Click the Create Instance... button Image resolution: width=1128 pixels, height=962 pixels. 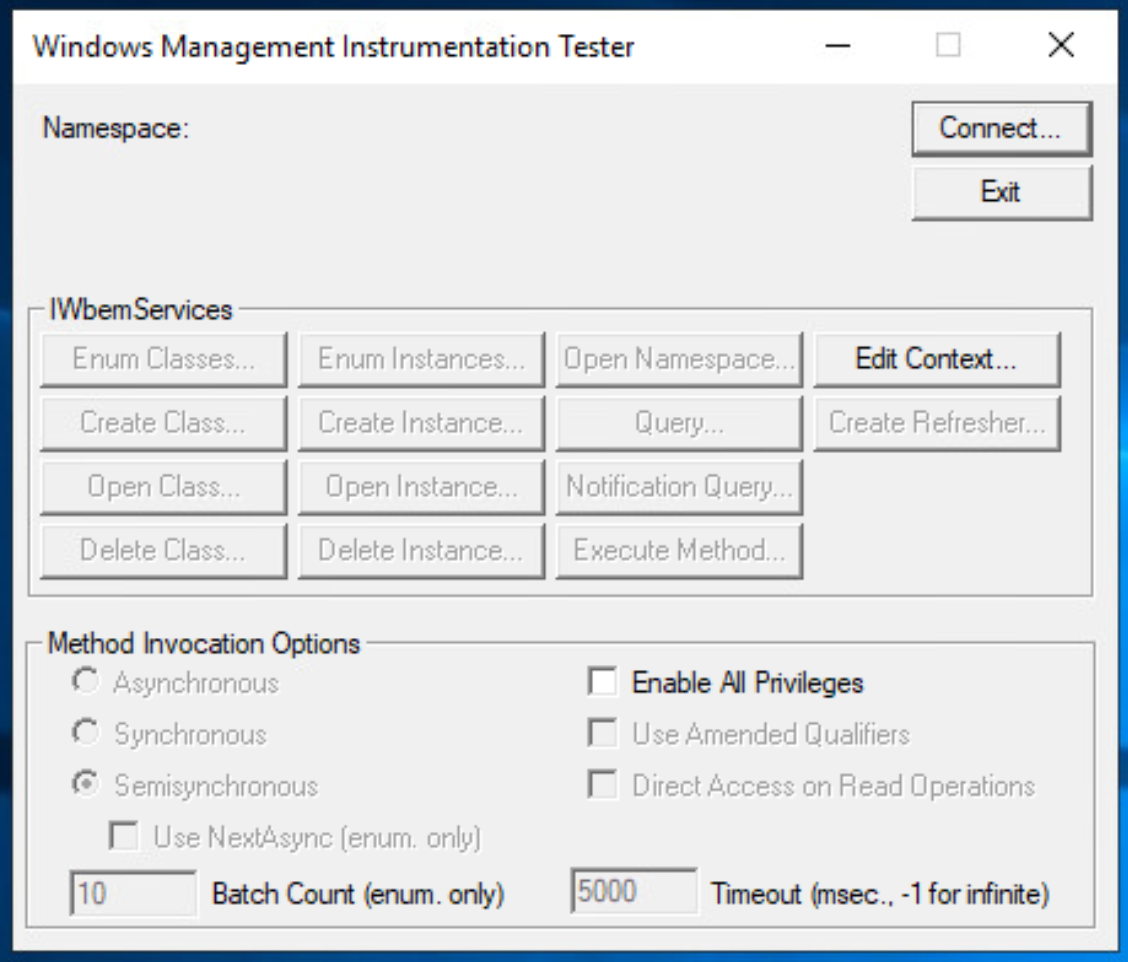pos(421,423)
